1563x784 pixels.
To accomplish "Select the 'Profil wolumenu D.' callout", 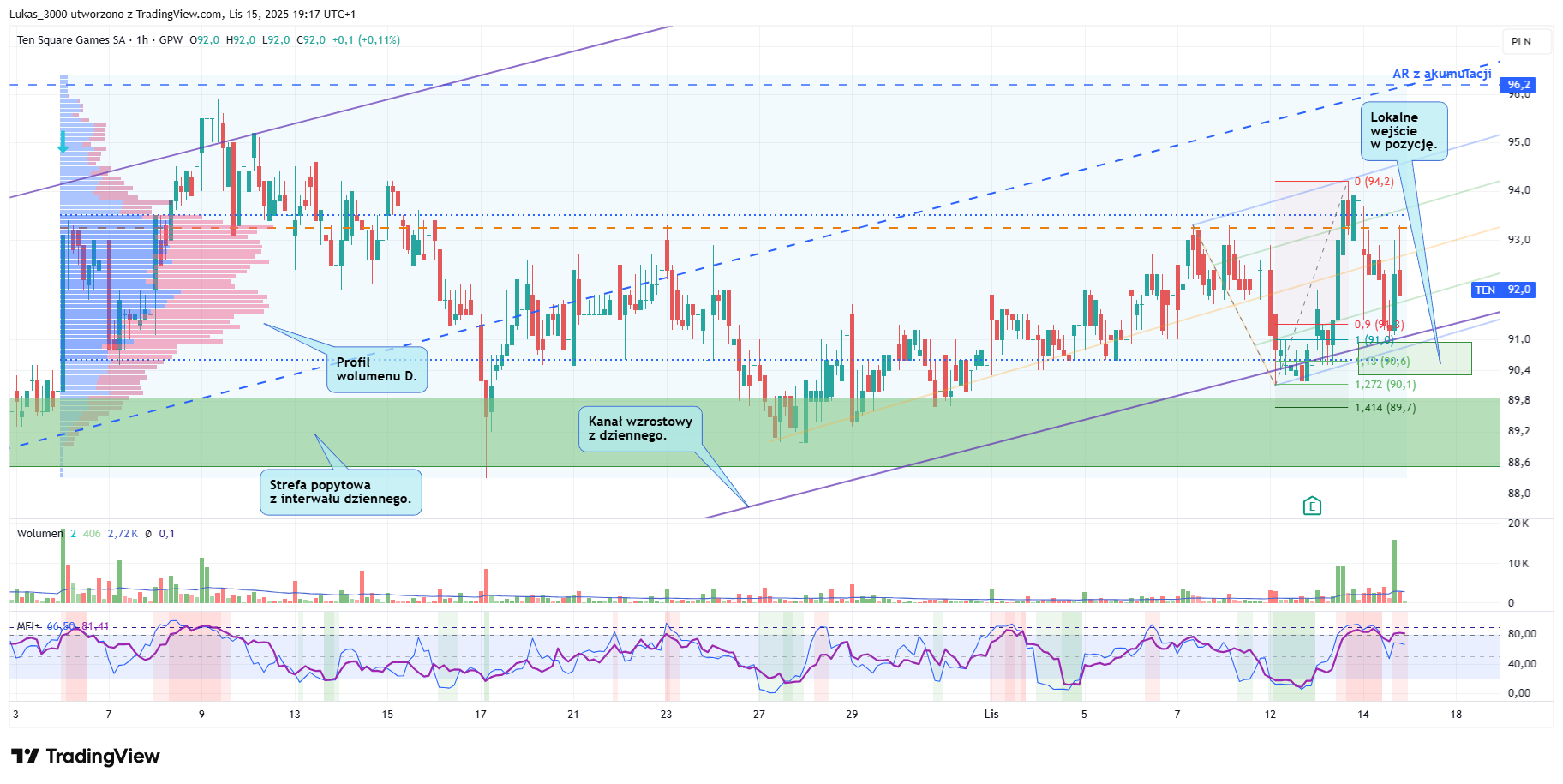I will point(376,369).
